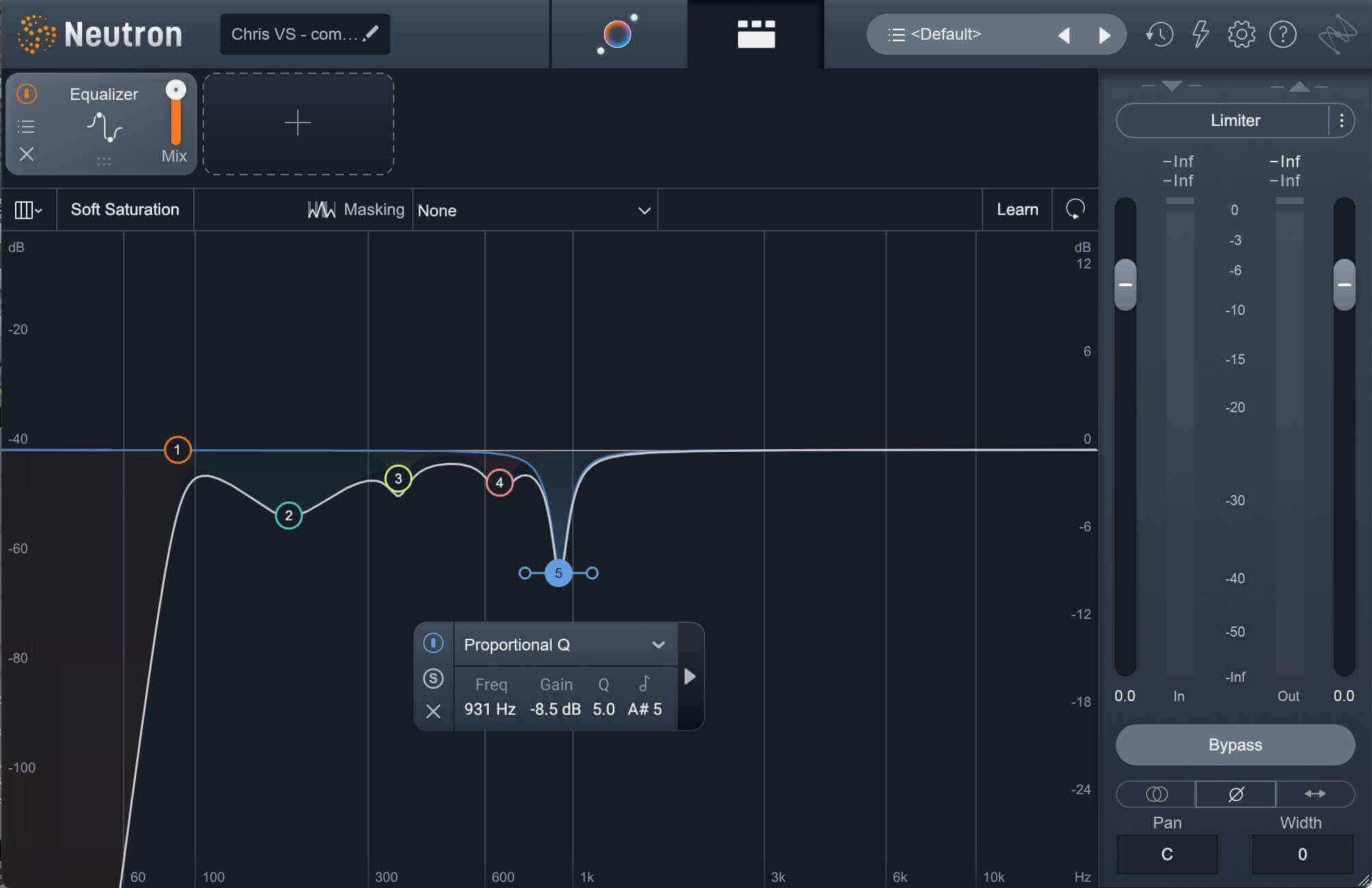This screenshot has width=1372, height=888.
Task: Adjust the Equalizer Mix slider
Action: pos(176,113)
